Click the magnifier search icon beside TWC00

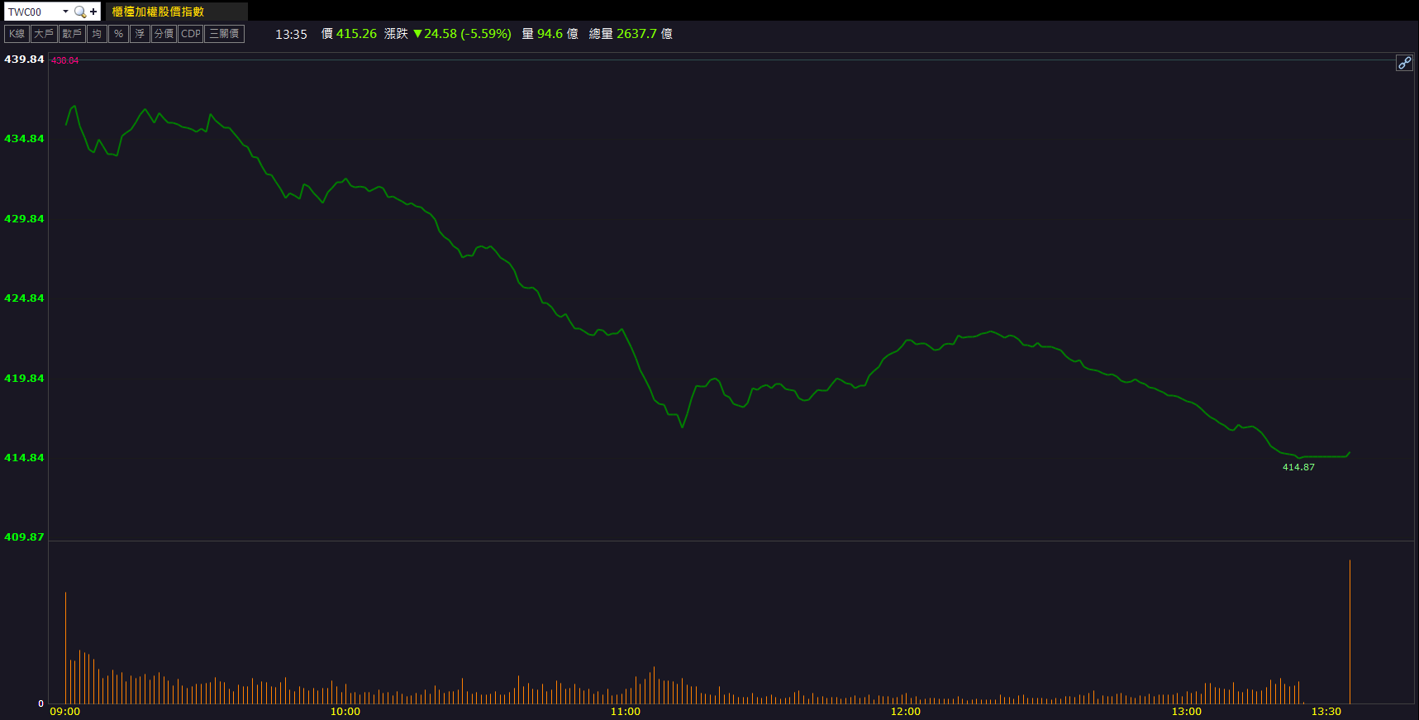point(80,12)
